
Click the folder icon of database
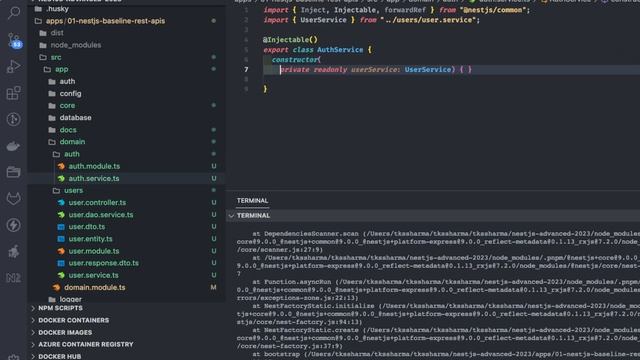[x=52, y=118]
